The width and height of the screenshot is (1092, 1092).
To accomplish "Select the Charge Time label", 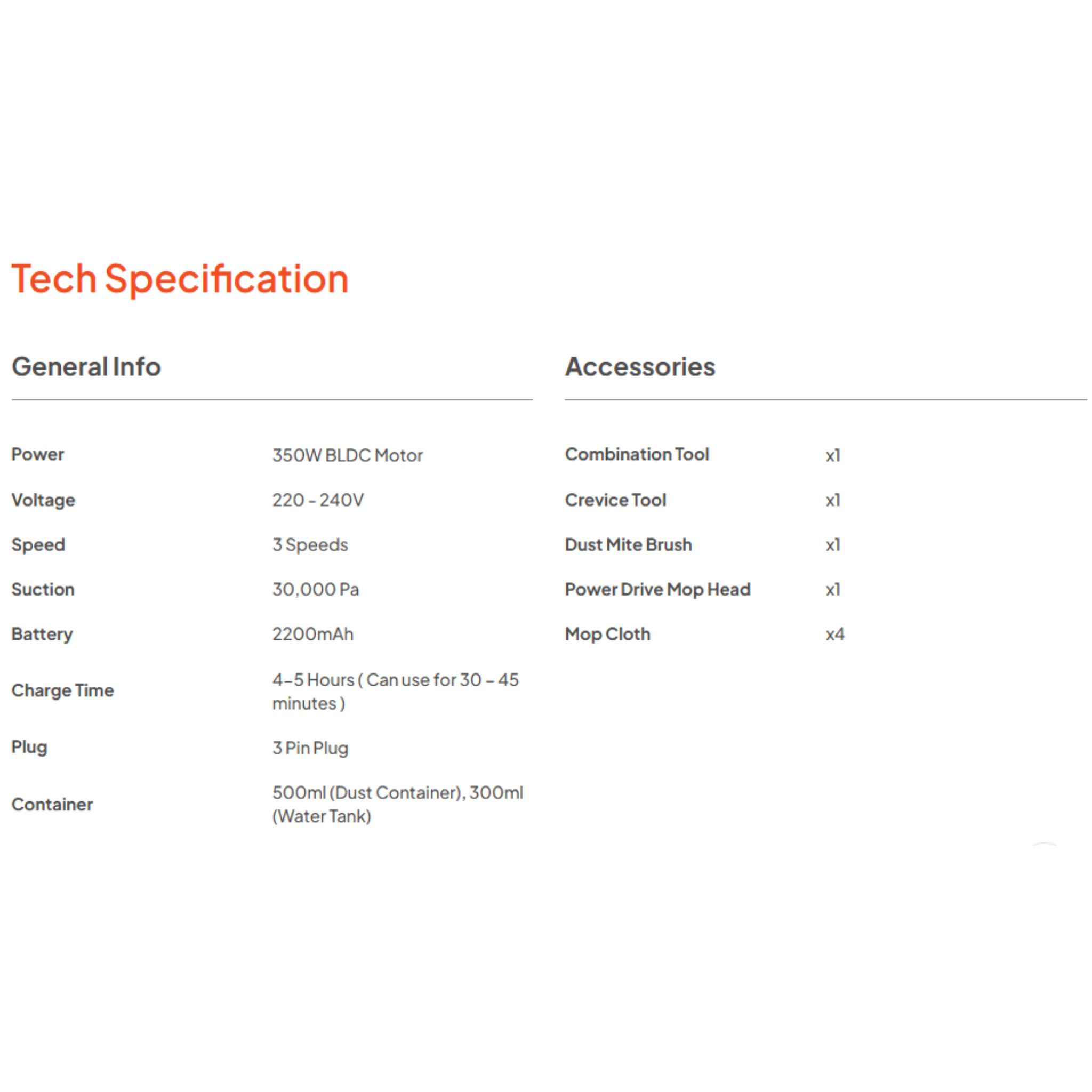I will (x=63, y=690).
